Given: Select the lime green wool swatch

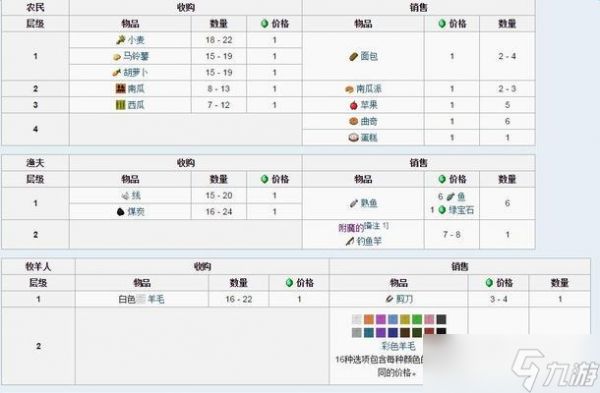Looking at the screenshot, I should click(x=417, y=320).
